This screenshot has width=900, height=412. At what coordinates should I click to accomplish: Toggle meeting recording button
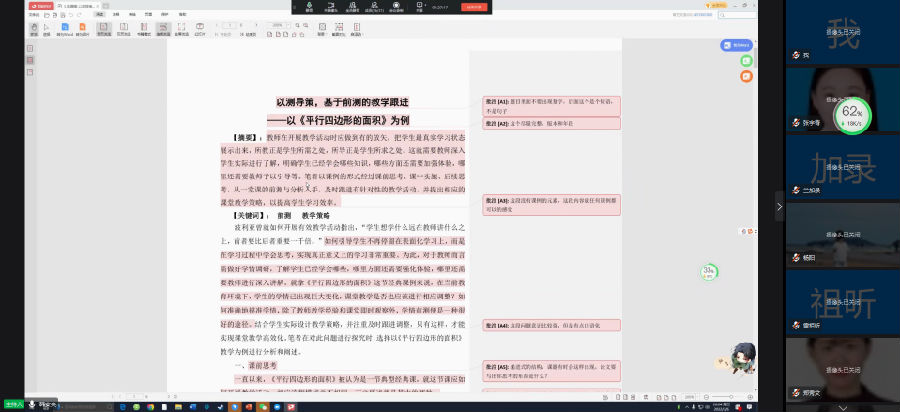[x=397, y=6]
